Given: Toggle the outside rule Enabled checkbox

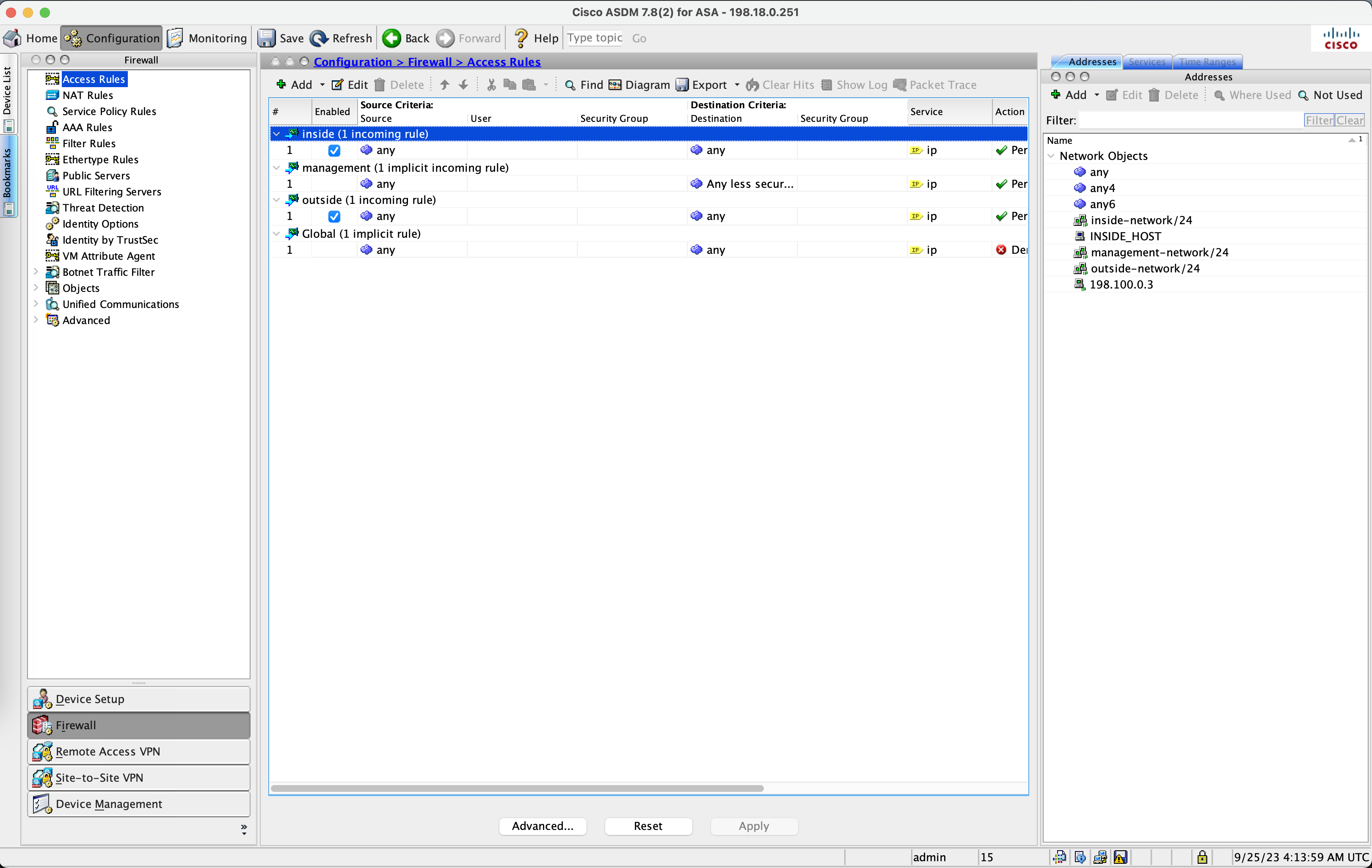Looking at the screenshot, I should (334, 217).
